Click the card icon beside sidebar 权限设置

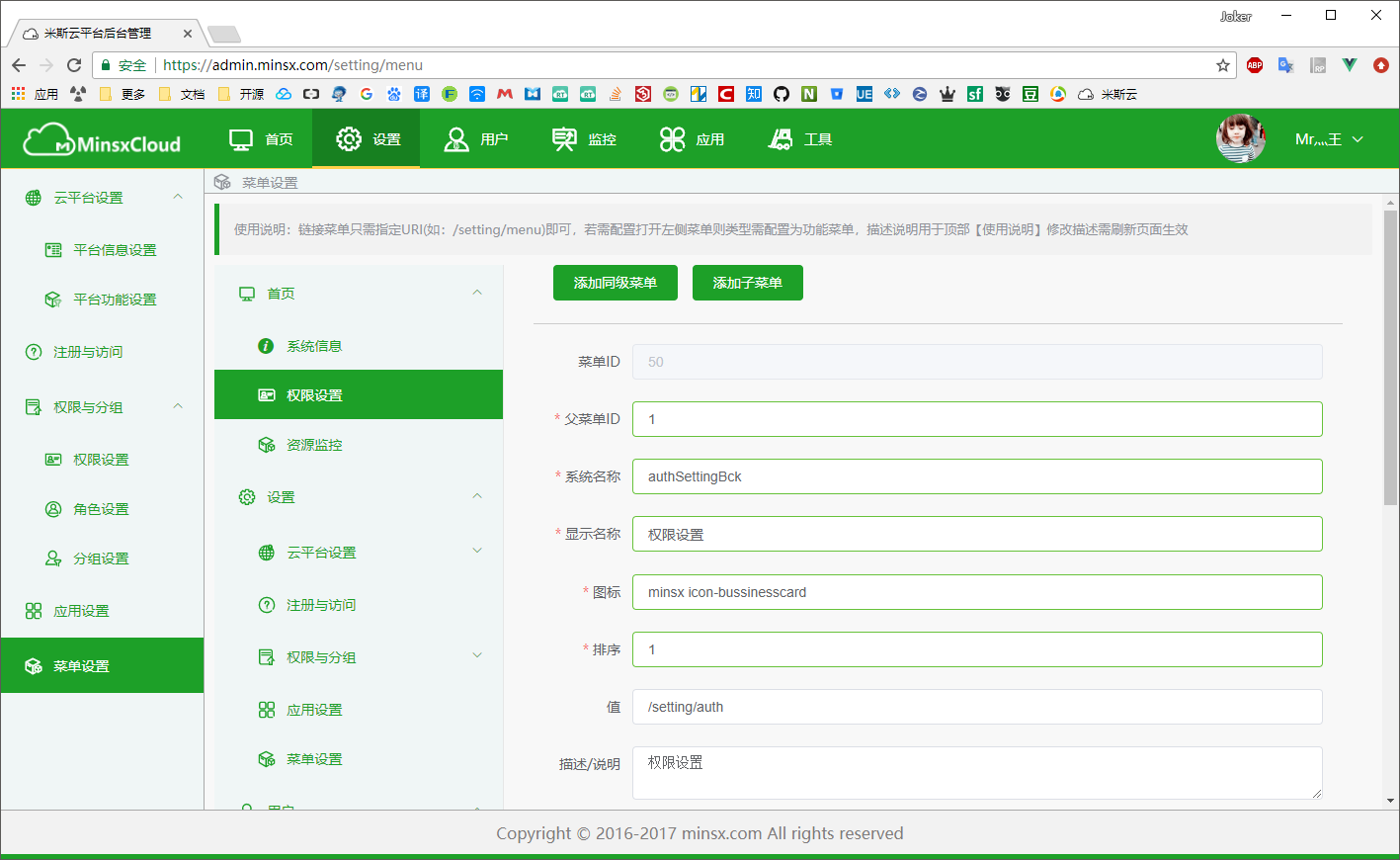(53, 460)
